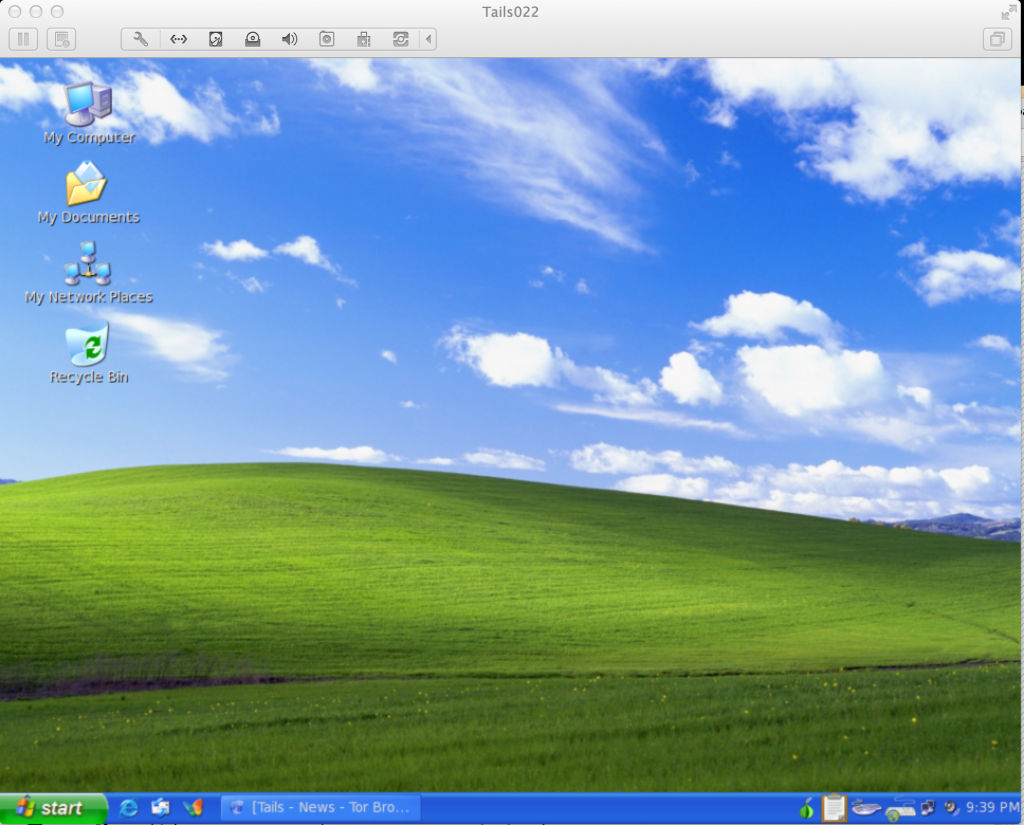
Task: Click the CD/DVD drive icon
Action: tap(252, 39)
